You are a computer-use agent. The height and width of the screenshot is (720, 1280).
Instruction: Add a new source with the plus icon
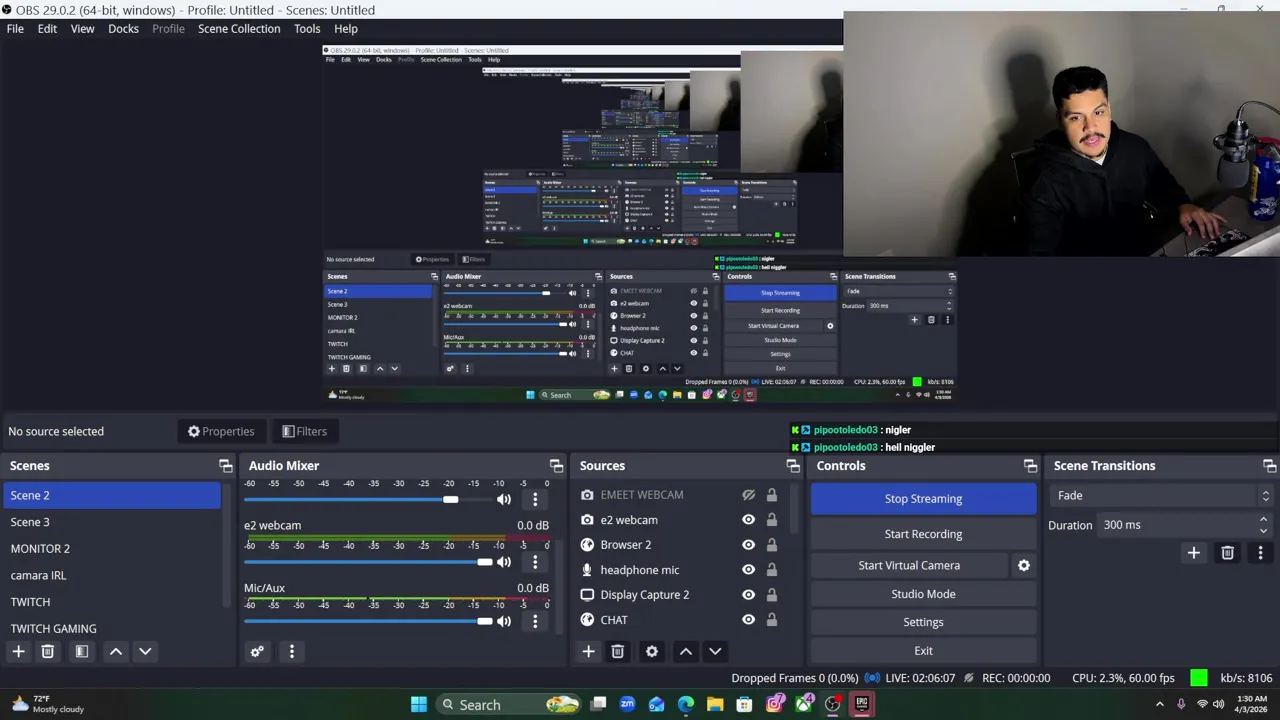click(588, 651)
